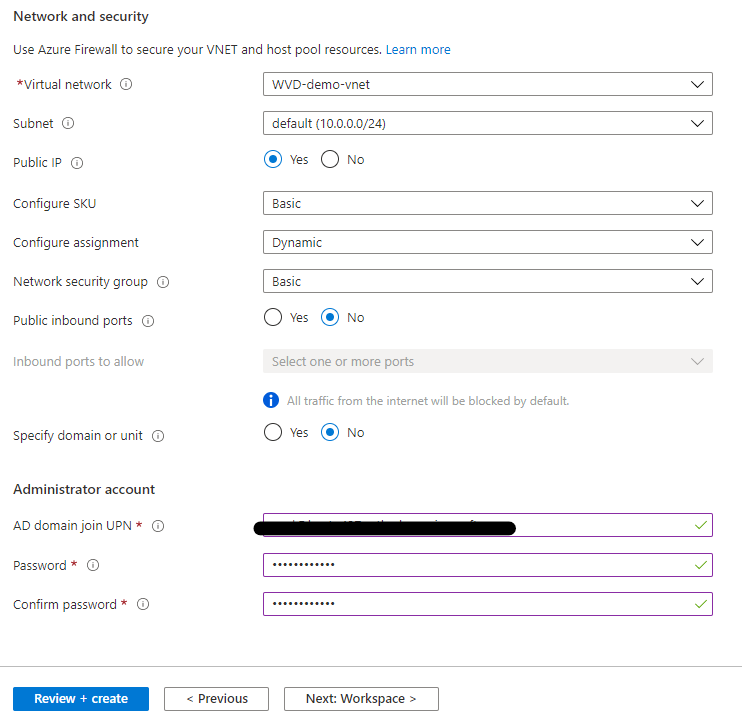
Task: Expand the Configure assignment Dynamic dropdown
Action: pos(488,242)
